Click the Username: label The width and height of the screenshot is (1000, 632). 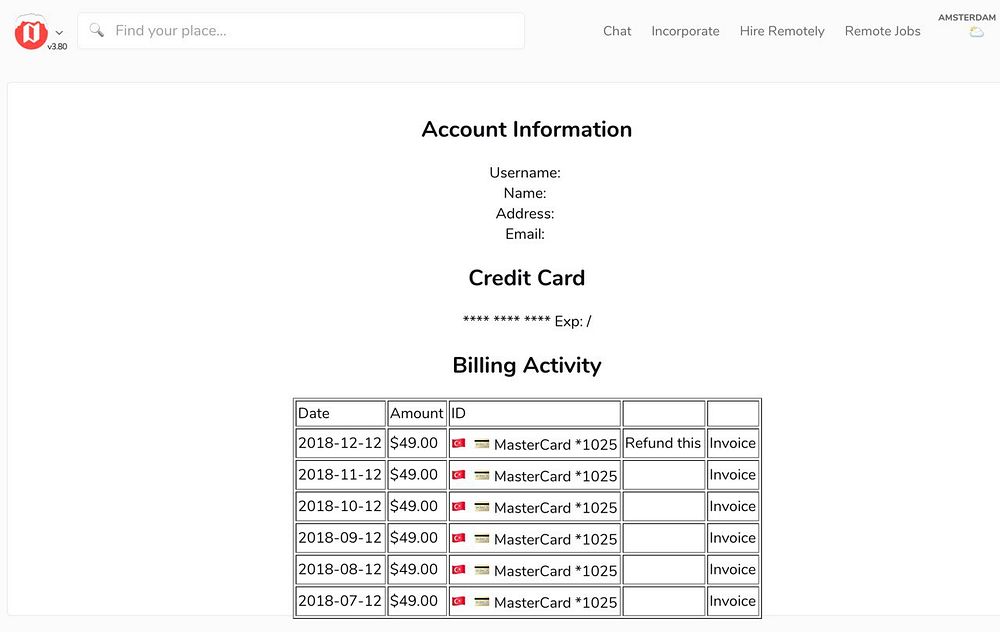pos(525,173)
